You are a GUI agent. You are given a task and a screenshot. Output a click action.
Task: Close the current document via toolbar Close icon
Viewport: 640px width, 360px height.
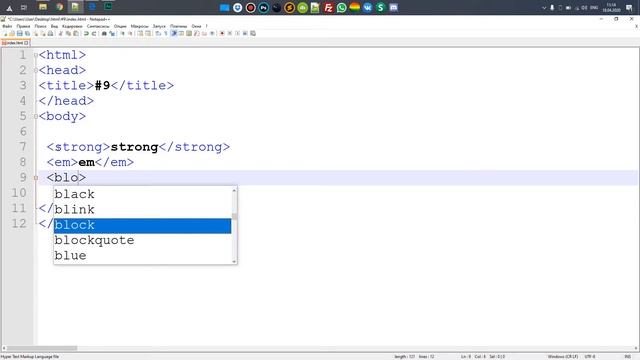coord(36,33)
